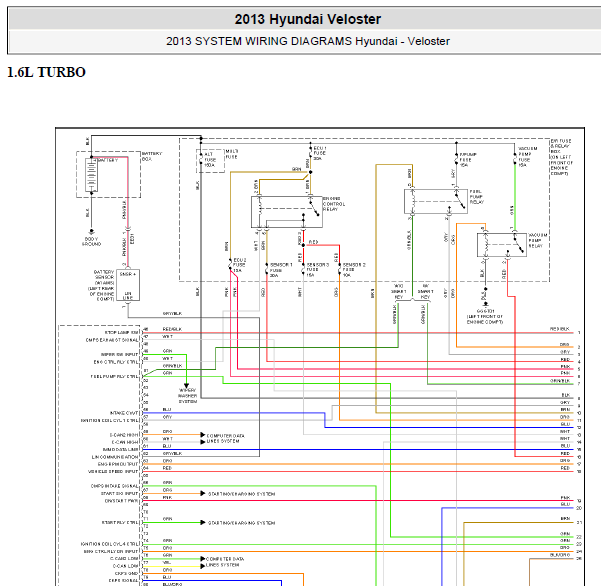
Task: Select the 'BATTERY SENSOR' description label
Action: (102, 285)
